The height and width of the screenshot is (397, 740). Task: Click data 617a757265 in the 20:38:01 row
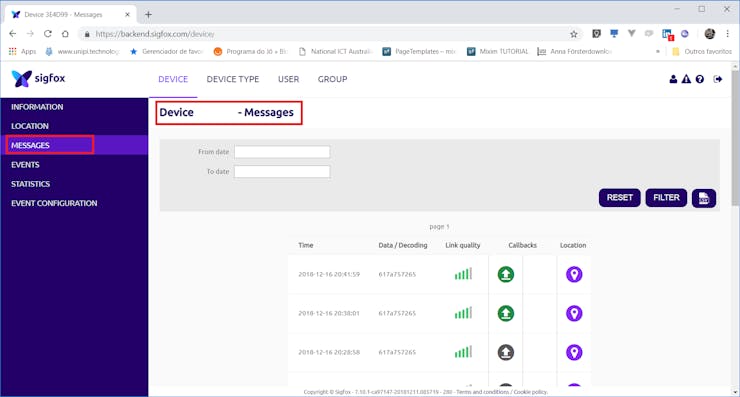(397, 313)
